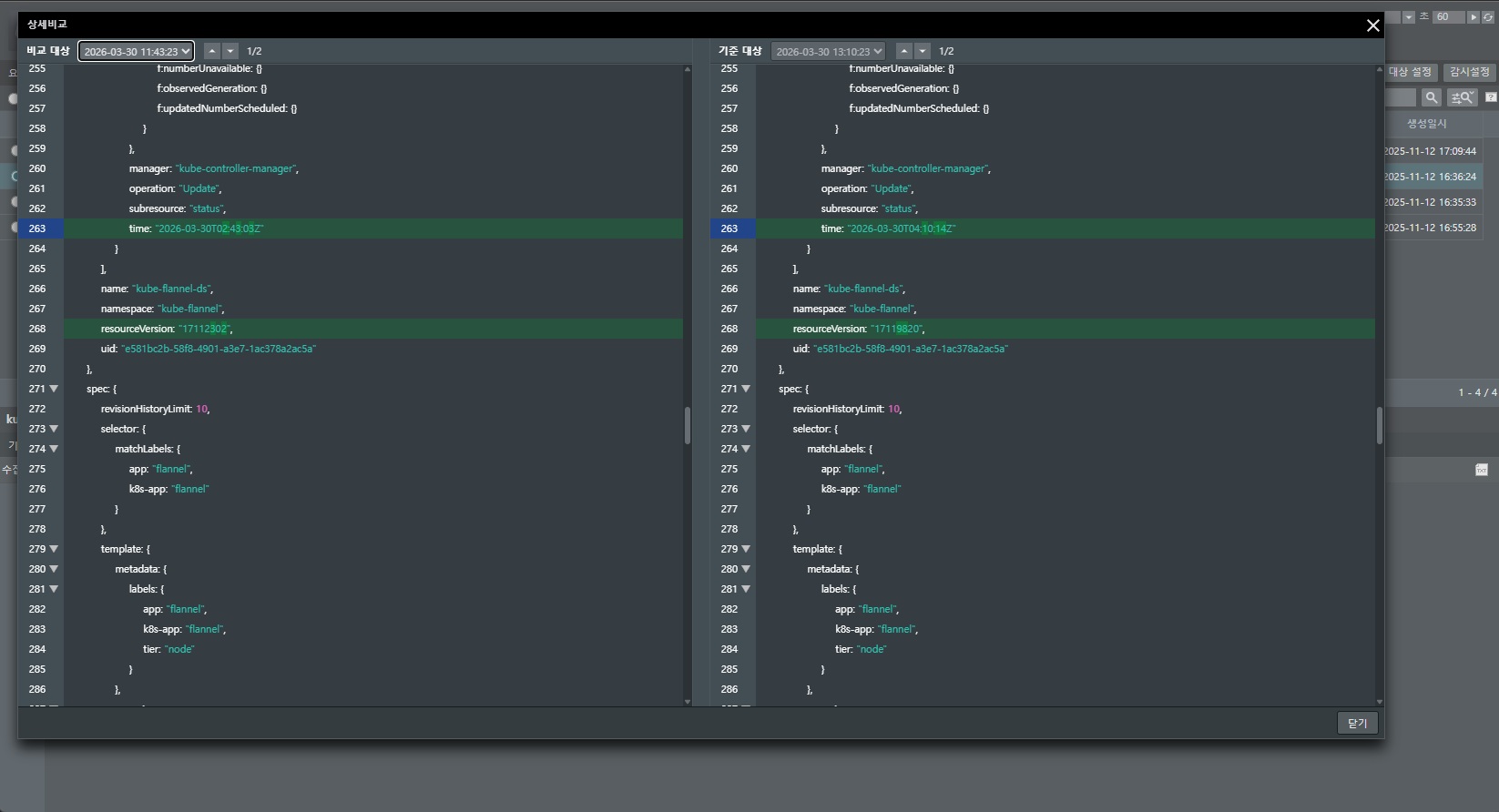Collapse spec node at left line 271
The width and height of the screenshot is (1499, 812).
coord(54,389)
